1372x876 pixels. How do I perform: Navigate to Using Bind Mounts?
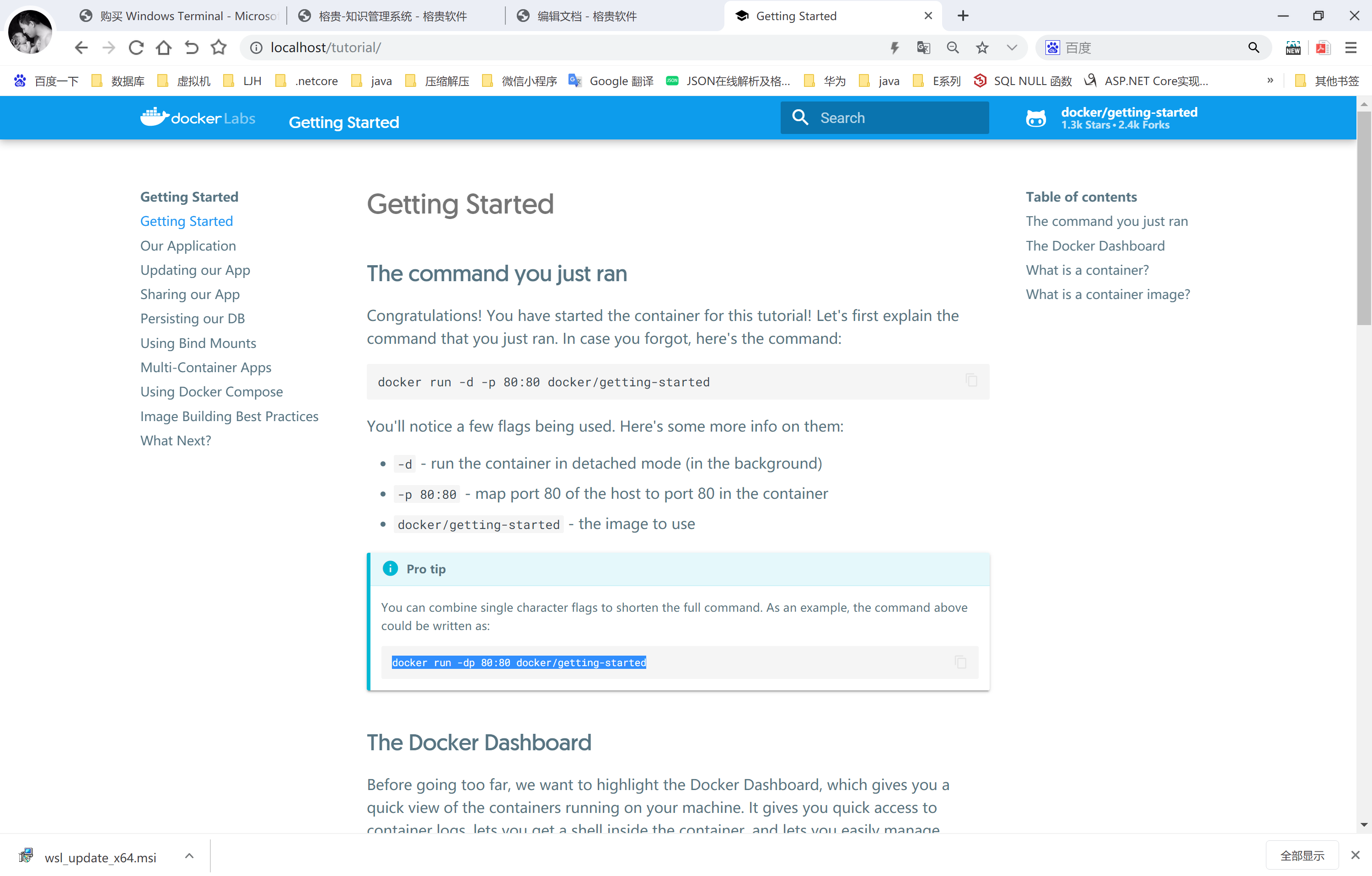[198, 343]
